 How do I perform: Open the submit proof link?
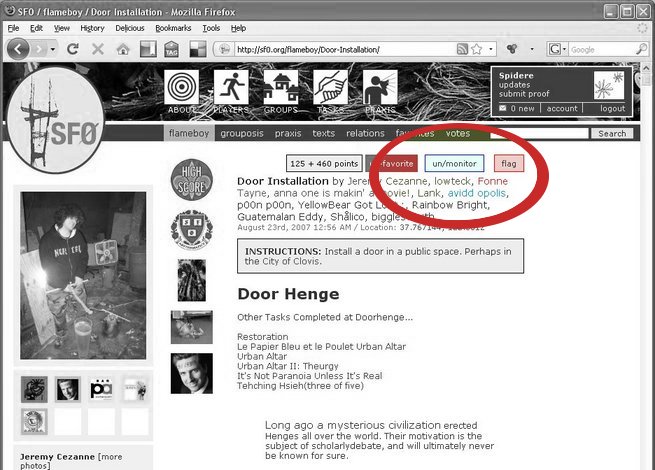click(x=524, y=94)
